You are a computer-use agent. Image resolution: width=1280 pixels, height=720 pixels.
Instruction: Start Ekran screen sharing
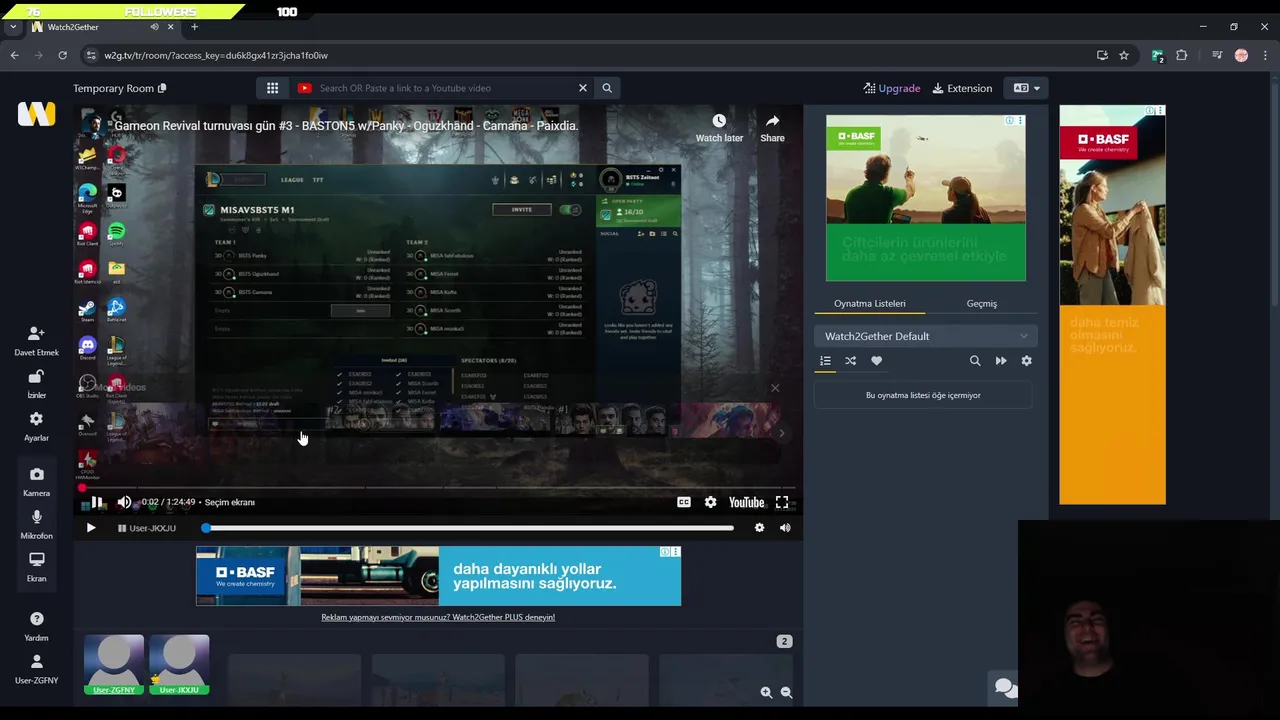click(x=36, y=566)
